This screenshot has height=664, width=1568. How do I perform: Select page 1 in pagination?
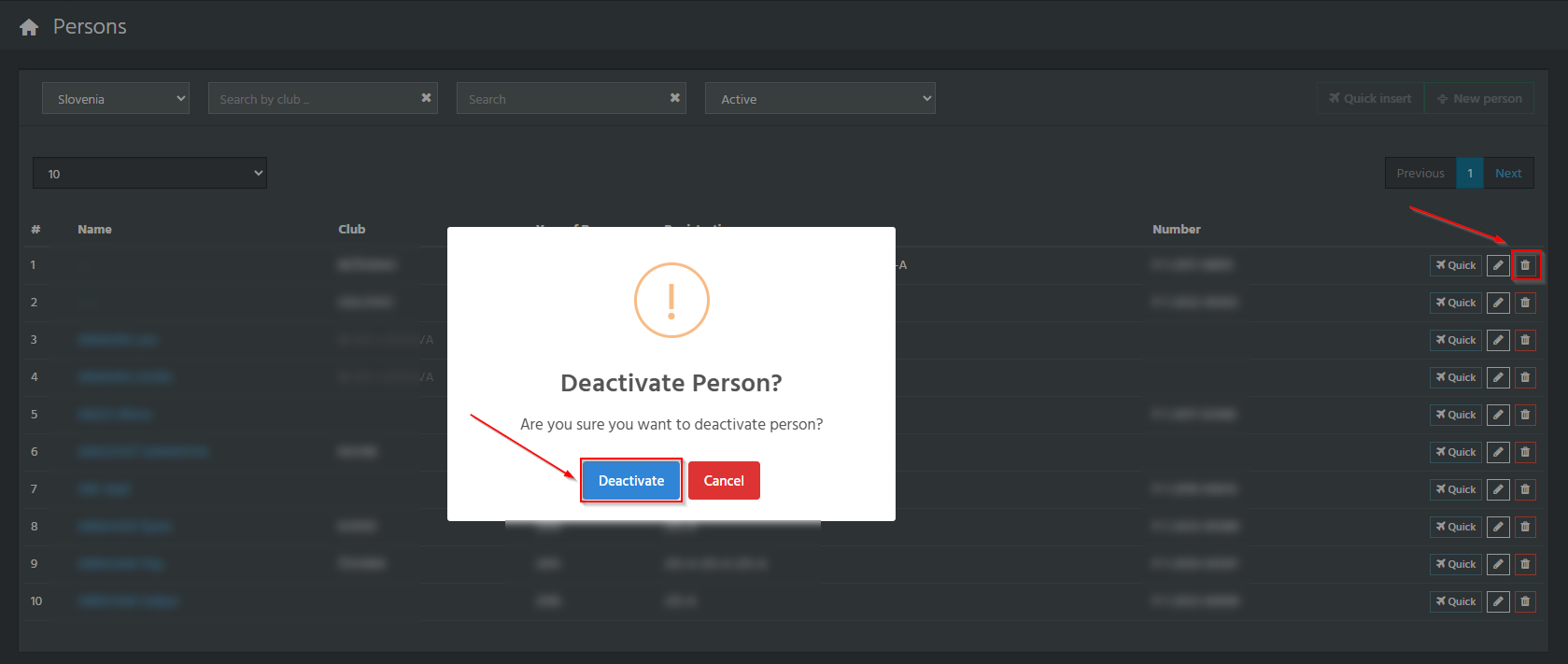coord(1470,173)
